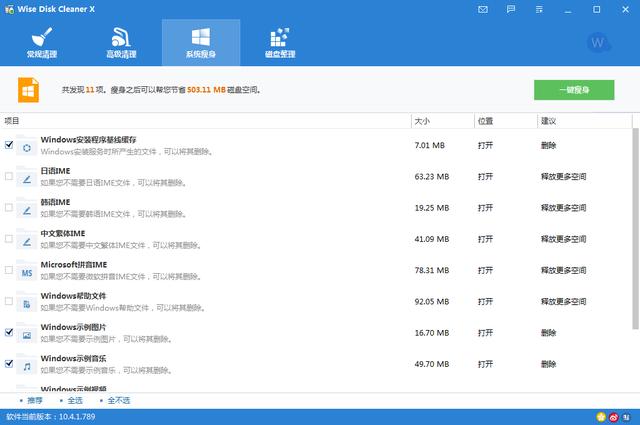
Task: Click the Windows示例音乐 music note icon
Action: point(27,364)
